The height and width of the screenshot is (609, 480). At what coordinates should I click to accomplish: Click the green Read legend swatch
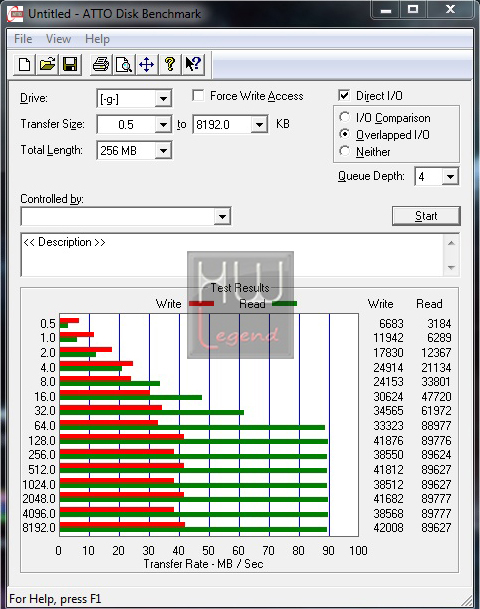pos(284,304)
